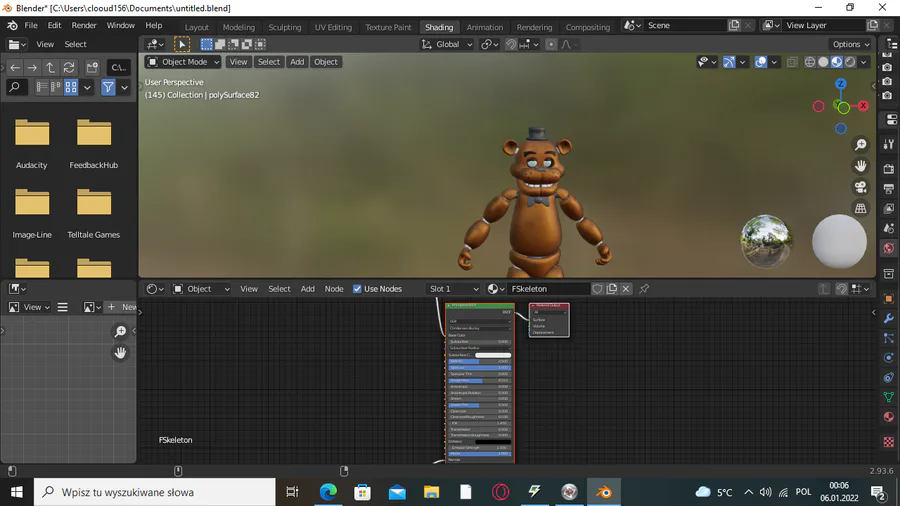Click Add in the node editor header
Image resolution: width=900 pixels, height=506 pixels.
pos(308,289)
